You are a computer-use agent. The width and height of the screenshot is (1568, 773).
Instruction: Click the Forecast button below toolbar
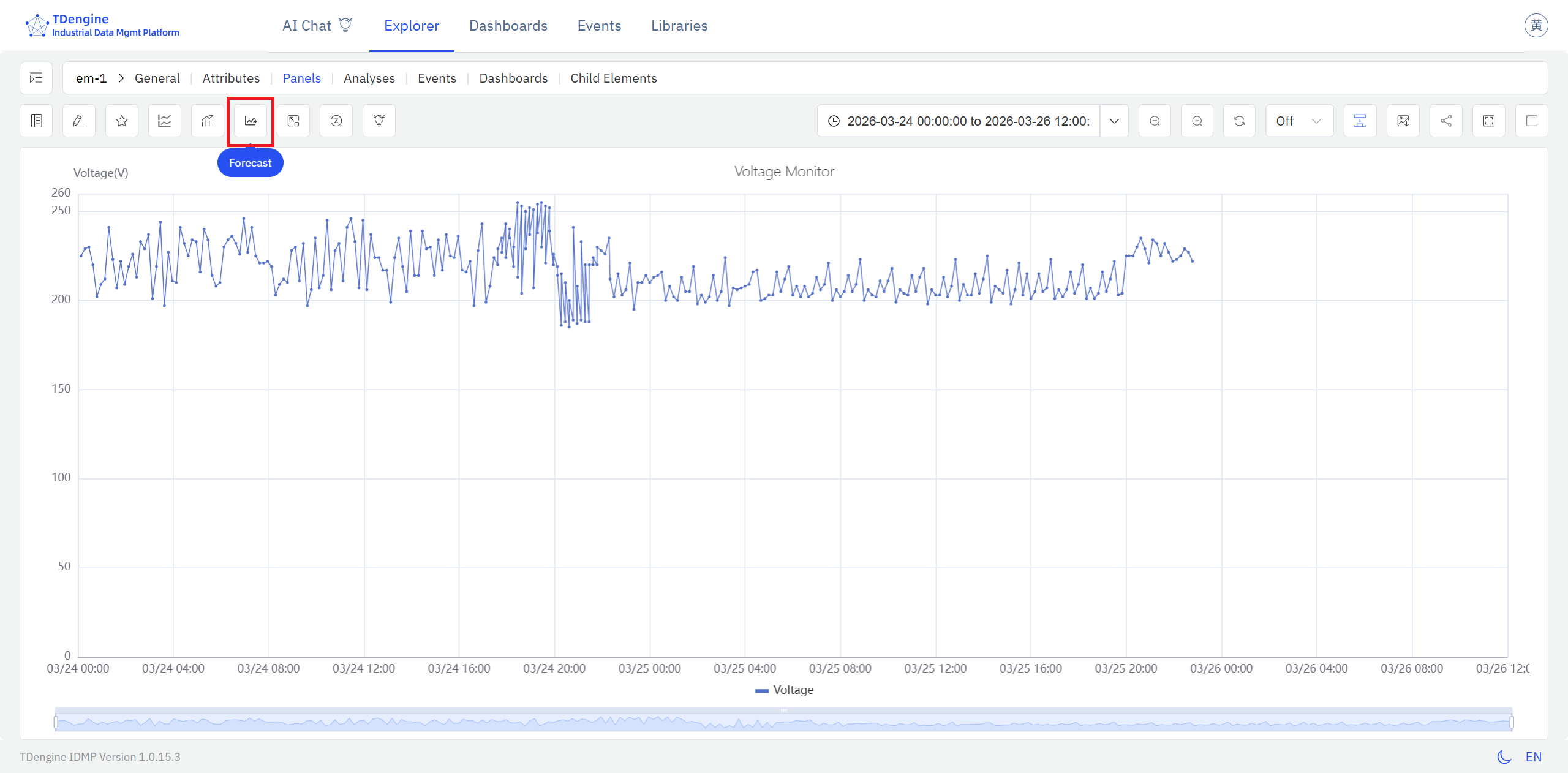click(x=250, y=162)
